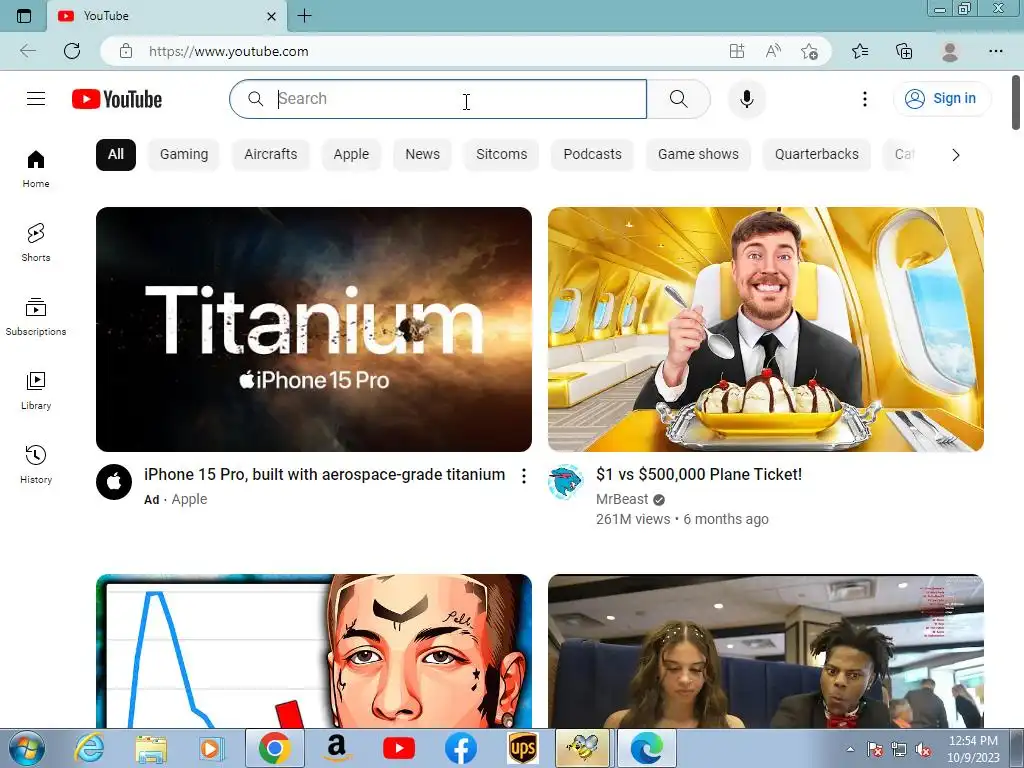Open Amazon shortcut on taskbar
This screenshot has height=768, width=1024.
point(336,748)
